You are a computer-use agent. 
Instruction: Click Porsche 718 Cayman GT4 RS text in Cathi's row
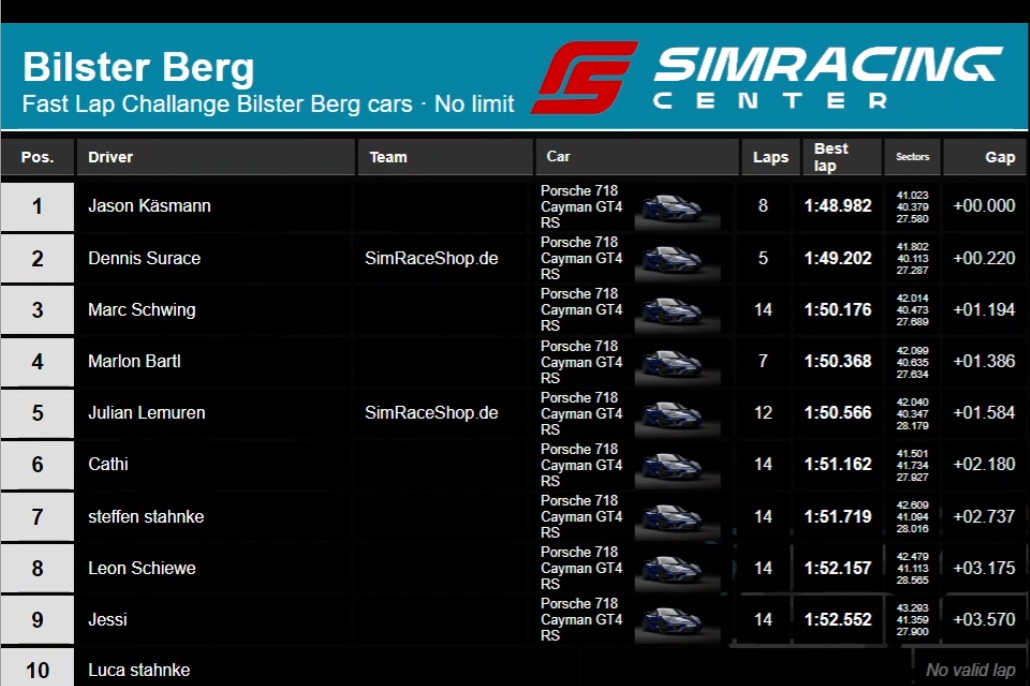click(581, 465)
